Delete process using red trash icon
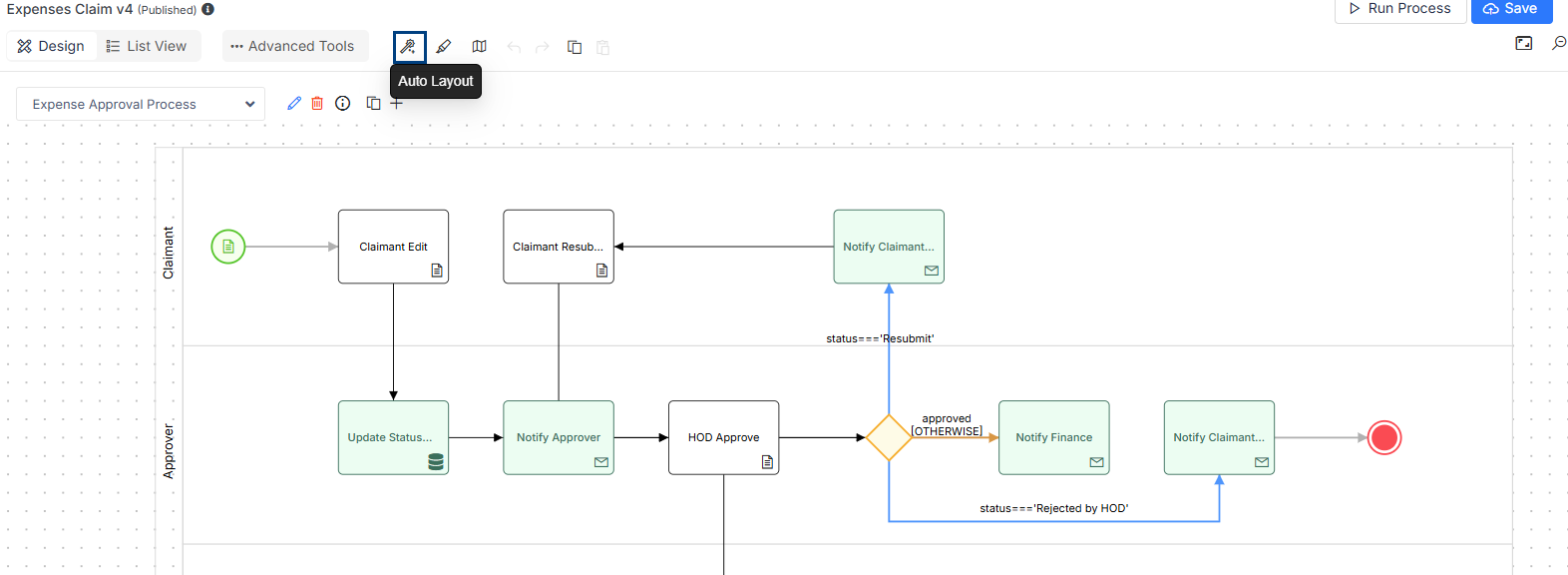The image size is (1568, 575). point(317,103)
